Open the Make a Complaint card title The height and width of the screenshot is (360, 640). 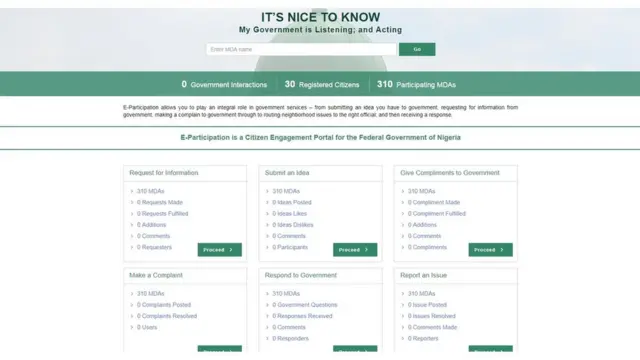click(x=156, y=276)
